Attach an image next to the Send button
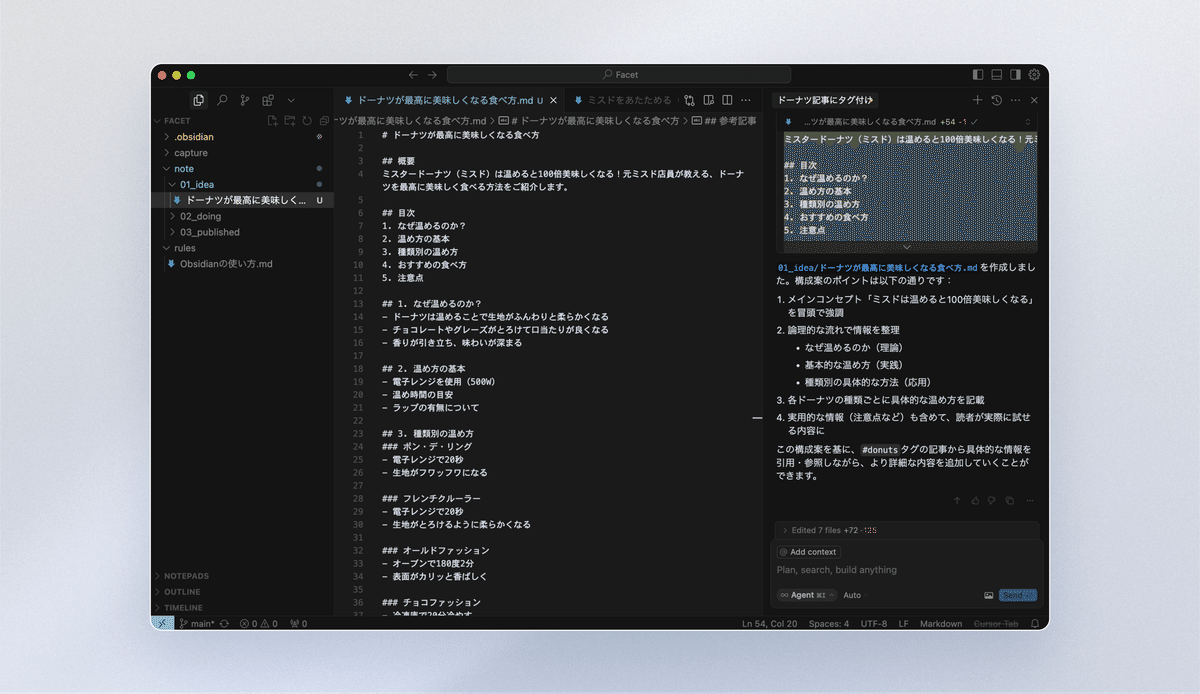 click(989, 595)
